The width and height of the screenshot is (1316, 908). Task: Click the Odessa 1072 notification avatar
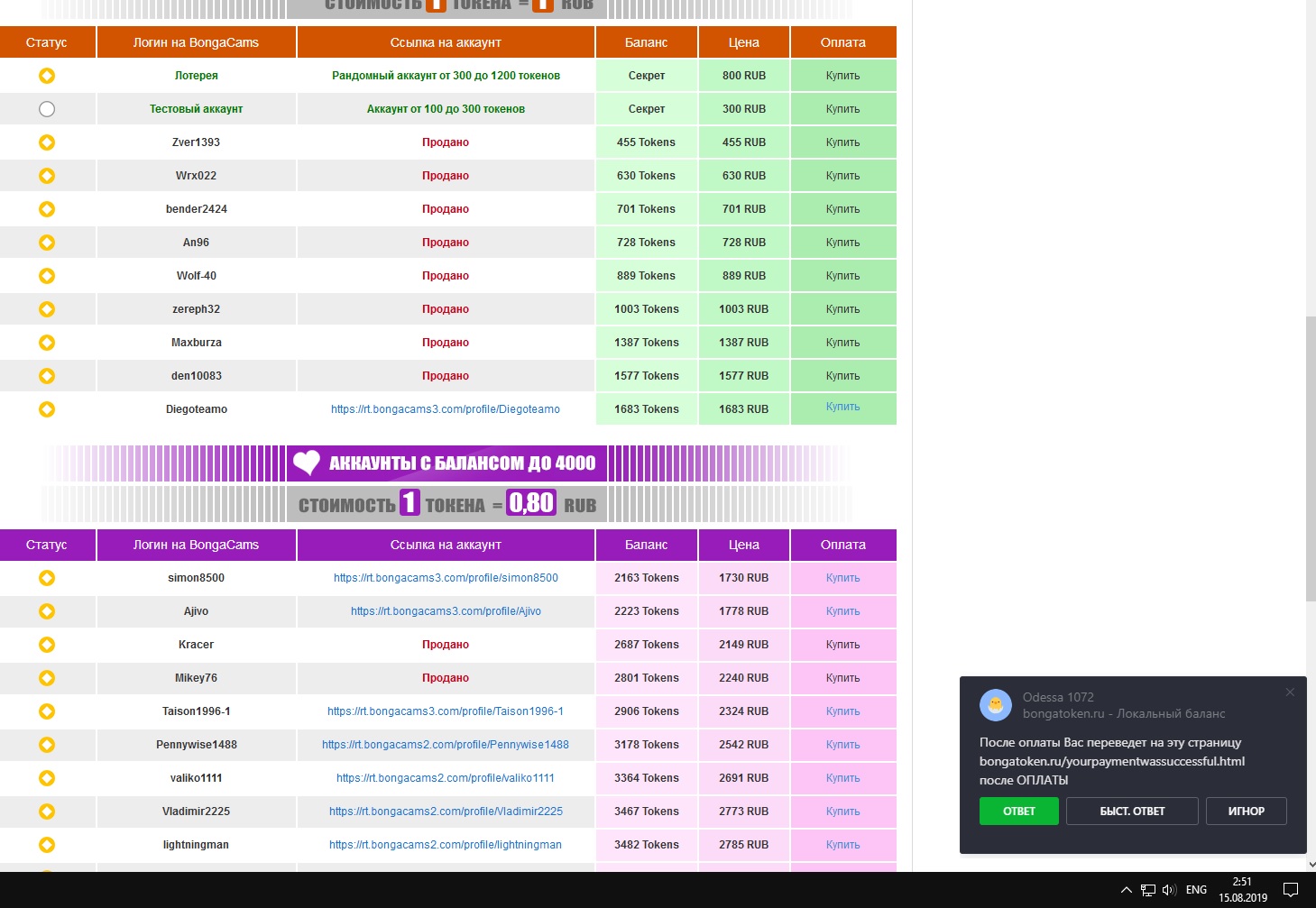(x=996, y=705)
